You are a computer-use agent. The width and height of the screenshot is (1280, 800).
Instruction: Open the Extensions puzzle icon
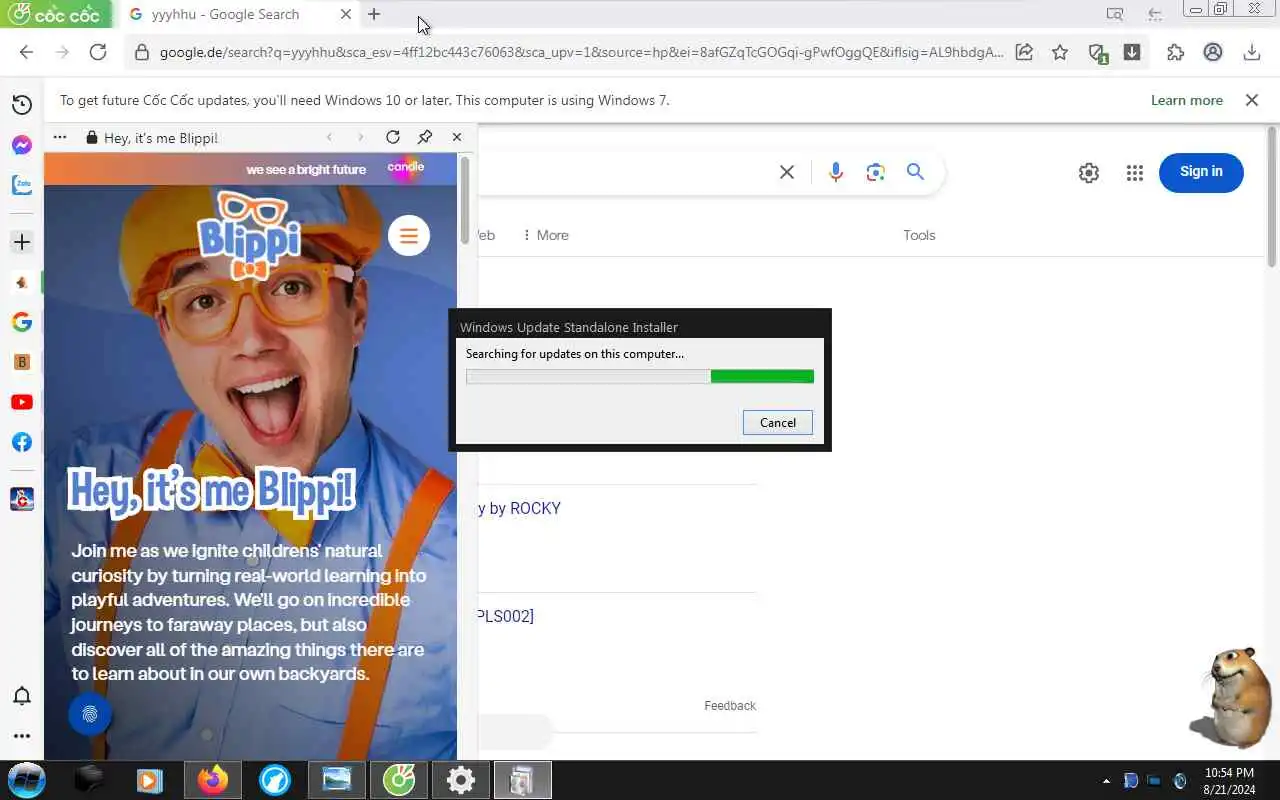[1176, 52]
